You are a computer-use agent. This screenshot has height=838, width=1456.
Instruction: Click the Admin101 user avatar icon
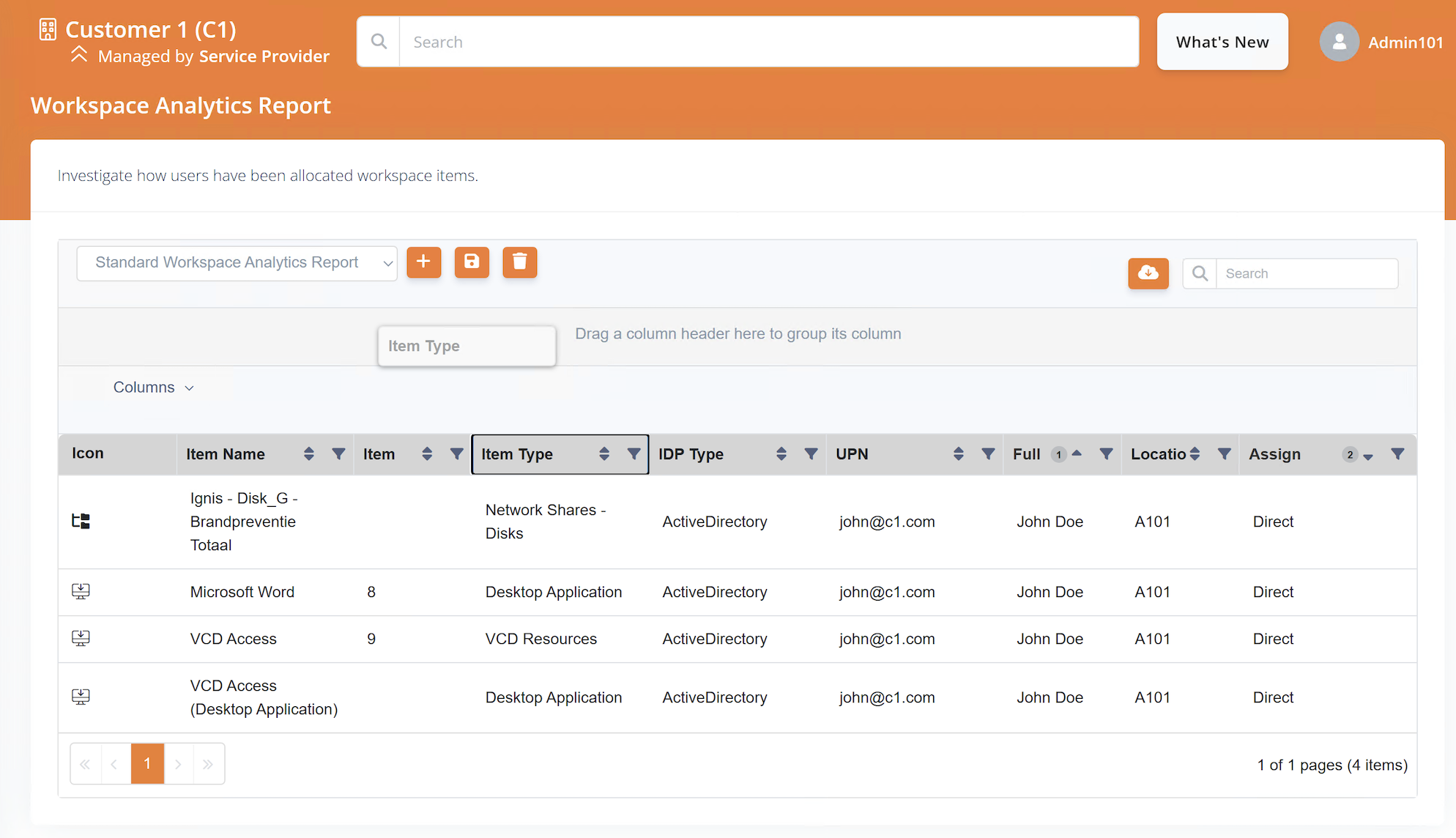click(1339, 42)
